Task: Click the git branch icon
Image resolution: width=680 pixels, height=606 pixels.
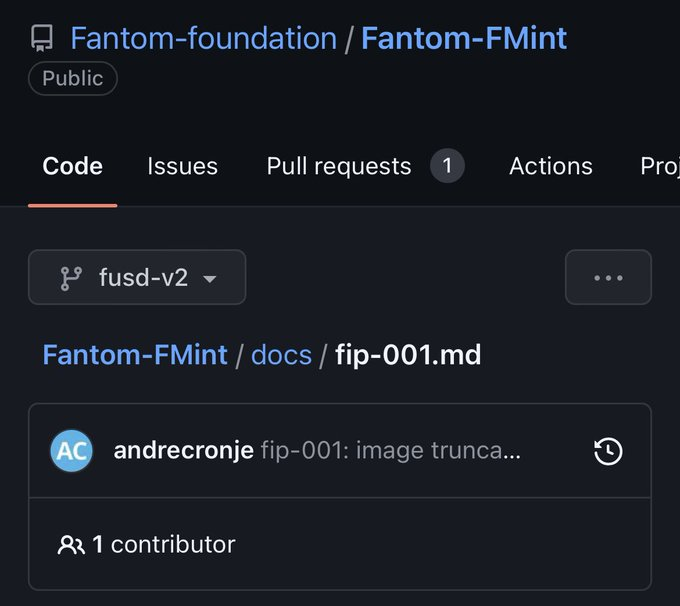Action: pyautogui.click(x=71, y=278)
